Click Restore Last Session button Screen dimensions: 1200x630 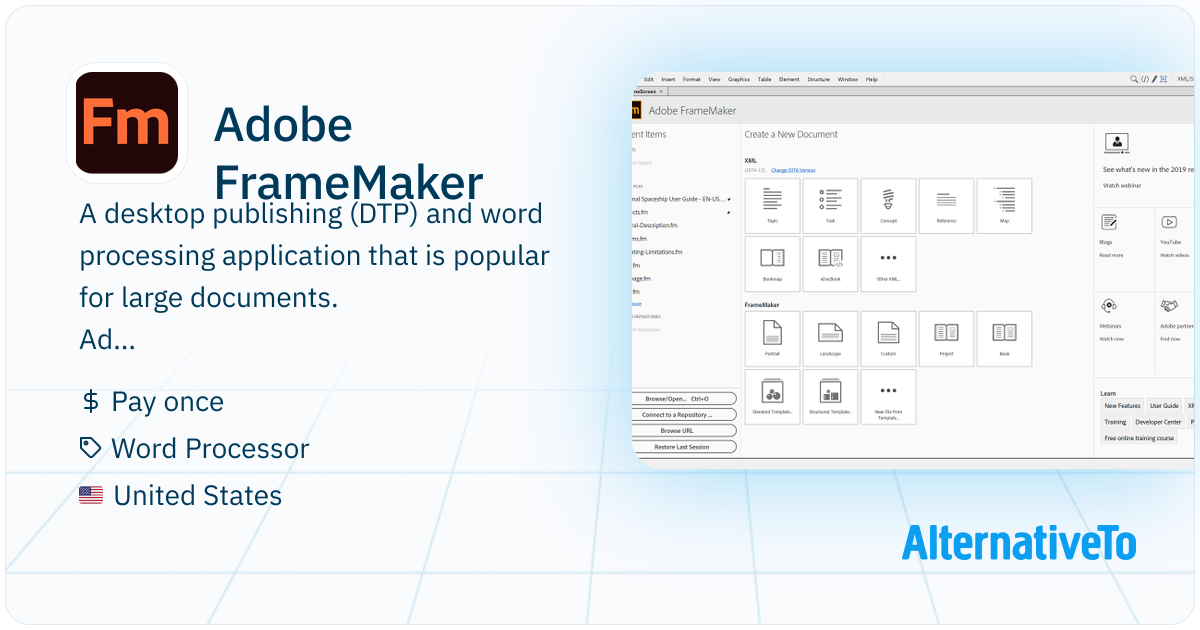[685, 446]
